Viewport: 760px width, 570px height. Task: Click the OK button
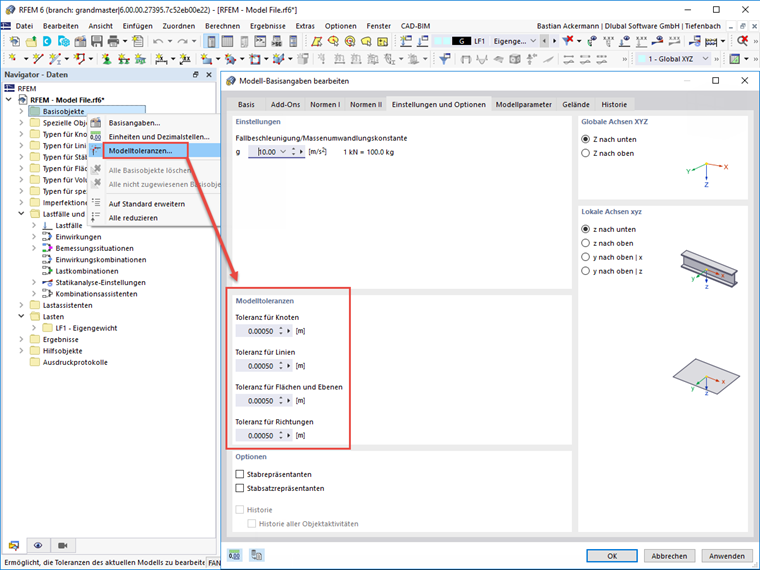(x=612, y=556)
